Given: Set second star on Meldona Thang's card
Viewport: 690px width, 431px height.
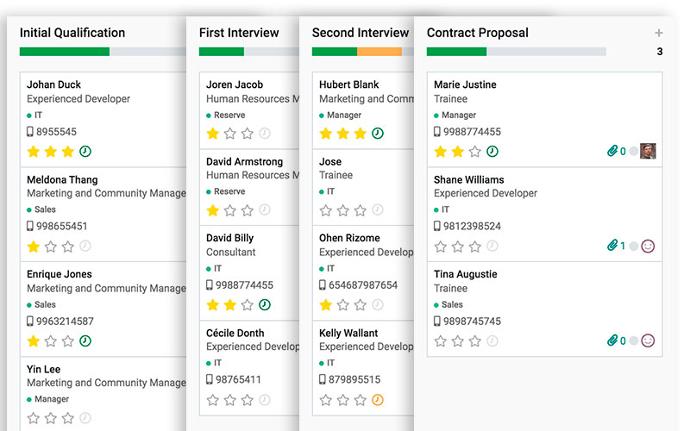Looking at the screenshot, I should coord(51,246).
